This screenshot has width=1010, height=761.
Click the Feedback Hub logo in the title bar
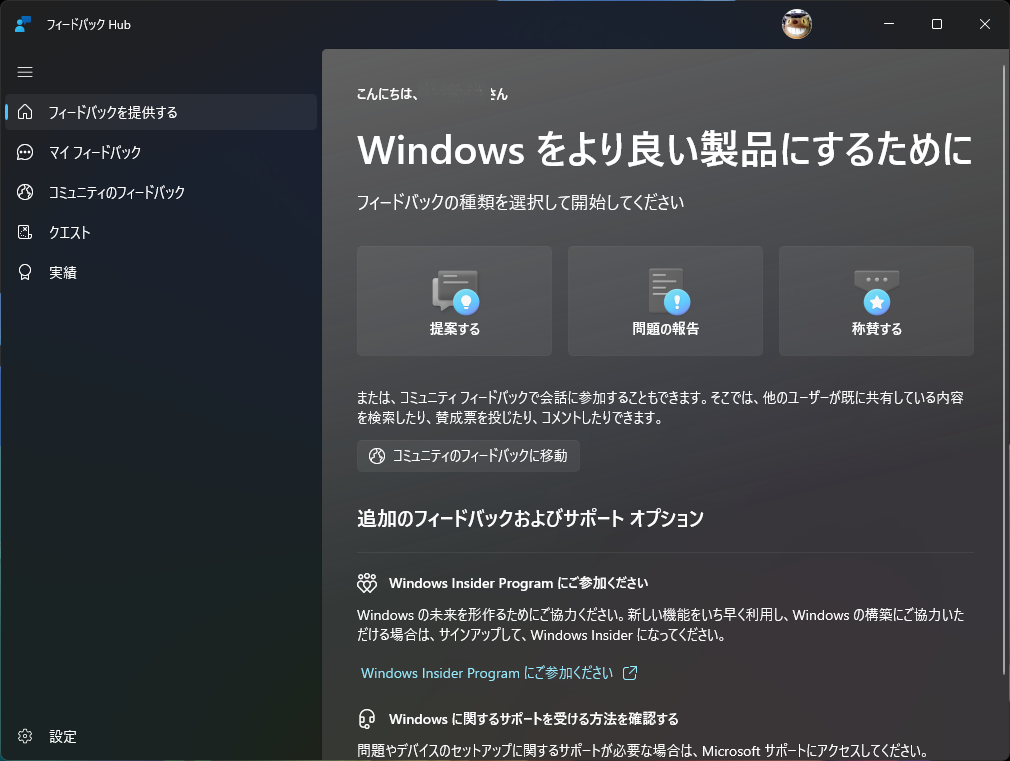tap(22, 23)
